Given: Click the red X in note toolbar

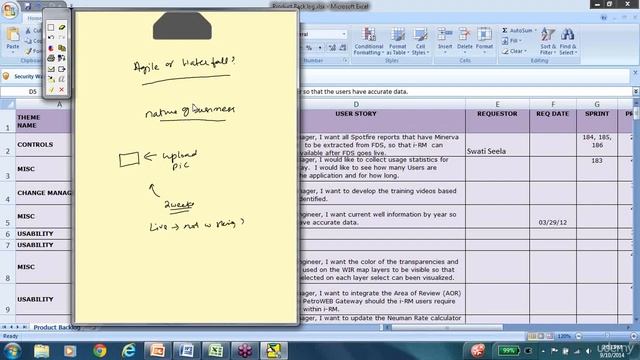Looking at the screenshot, I should [62, 89].
